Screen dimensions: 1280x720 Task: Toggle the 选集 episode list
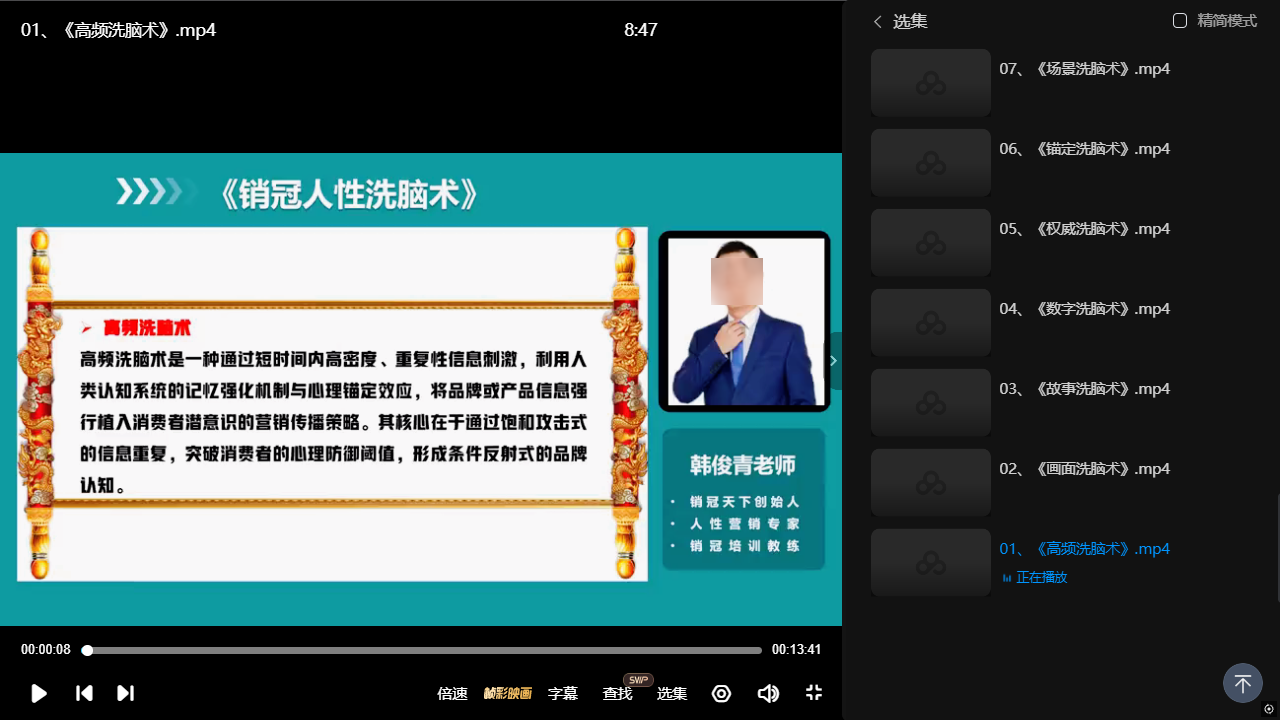[x=671, y=693]
